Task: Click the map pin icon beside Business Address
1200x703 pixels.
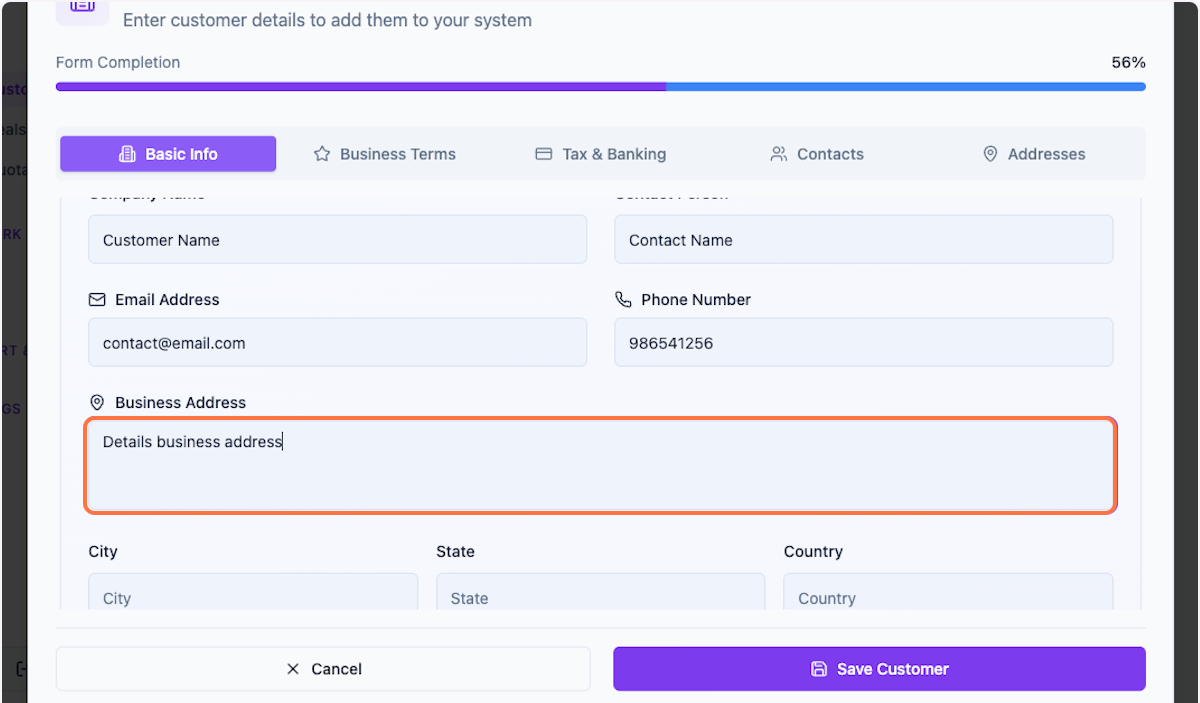Action: (97, 402)
